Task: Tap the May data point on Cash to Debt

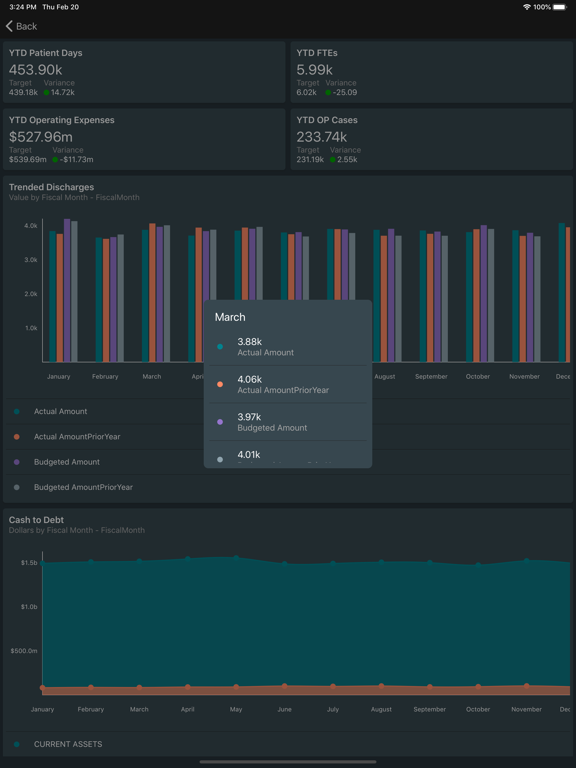Action: 236,558
